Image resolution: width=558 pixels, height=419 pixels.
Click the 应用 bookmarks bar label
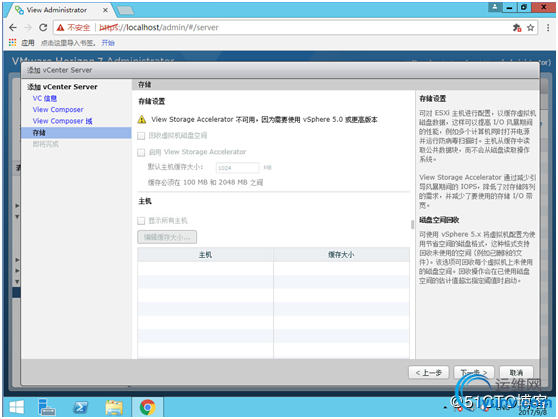pyautogui.click(x=27, y=43)
